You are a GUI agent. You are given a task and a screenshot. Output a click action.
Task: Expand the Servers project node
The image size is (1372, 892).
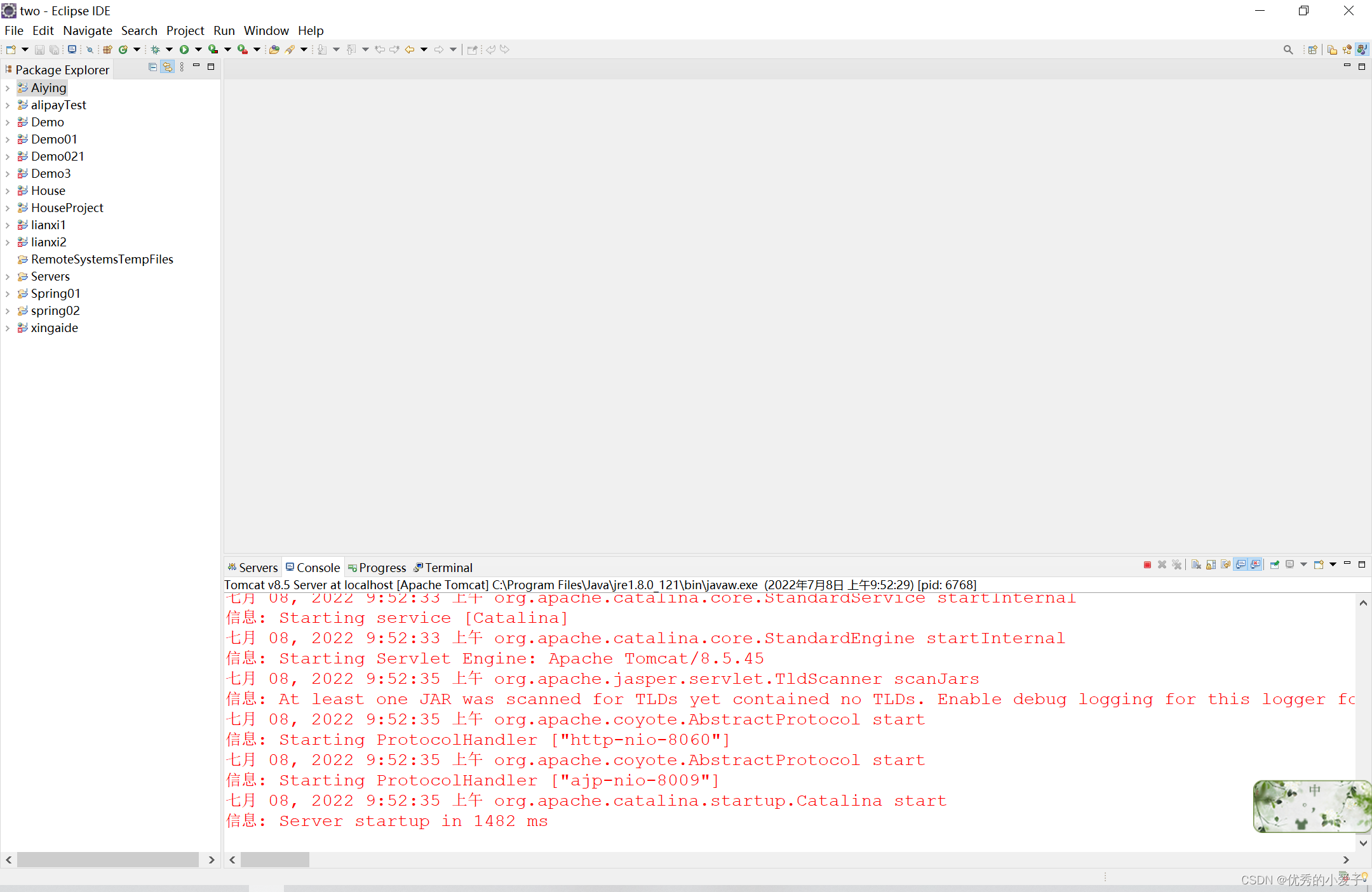(8, 276)
